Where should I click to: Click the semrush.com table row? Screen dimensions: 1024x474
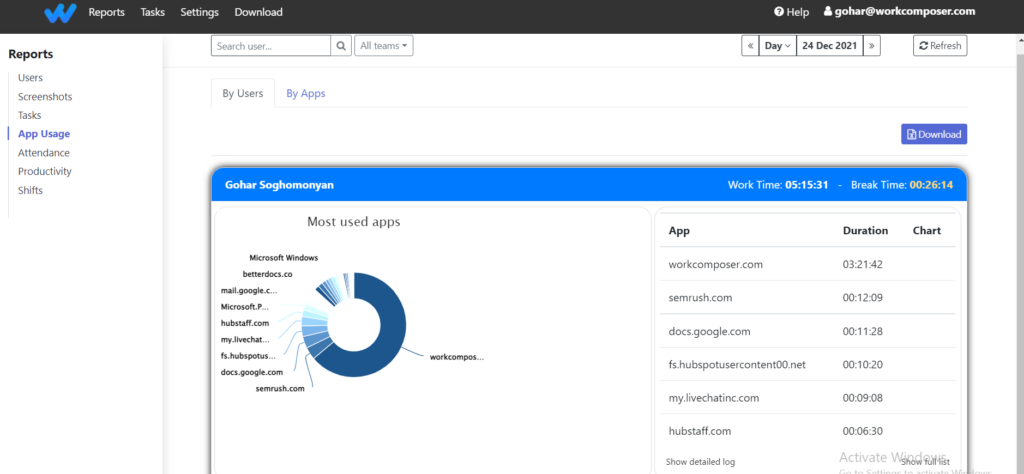(x=807, y=298)
